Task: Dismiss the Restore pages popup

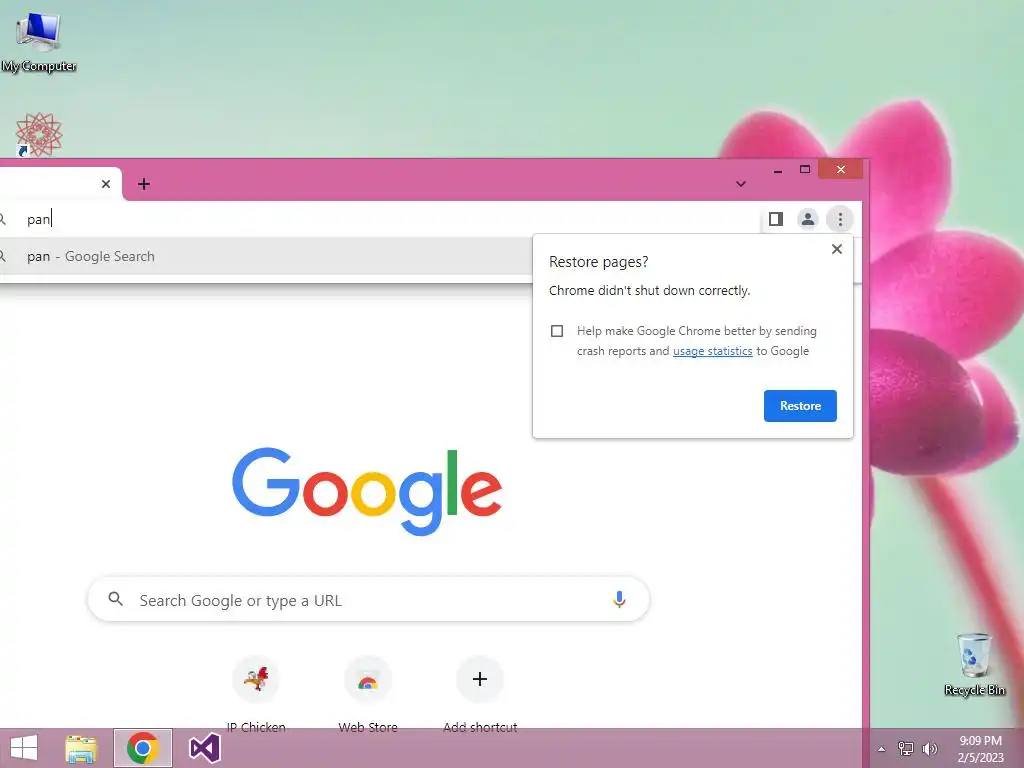Action: pos(837,249)
